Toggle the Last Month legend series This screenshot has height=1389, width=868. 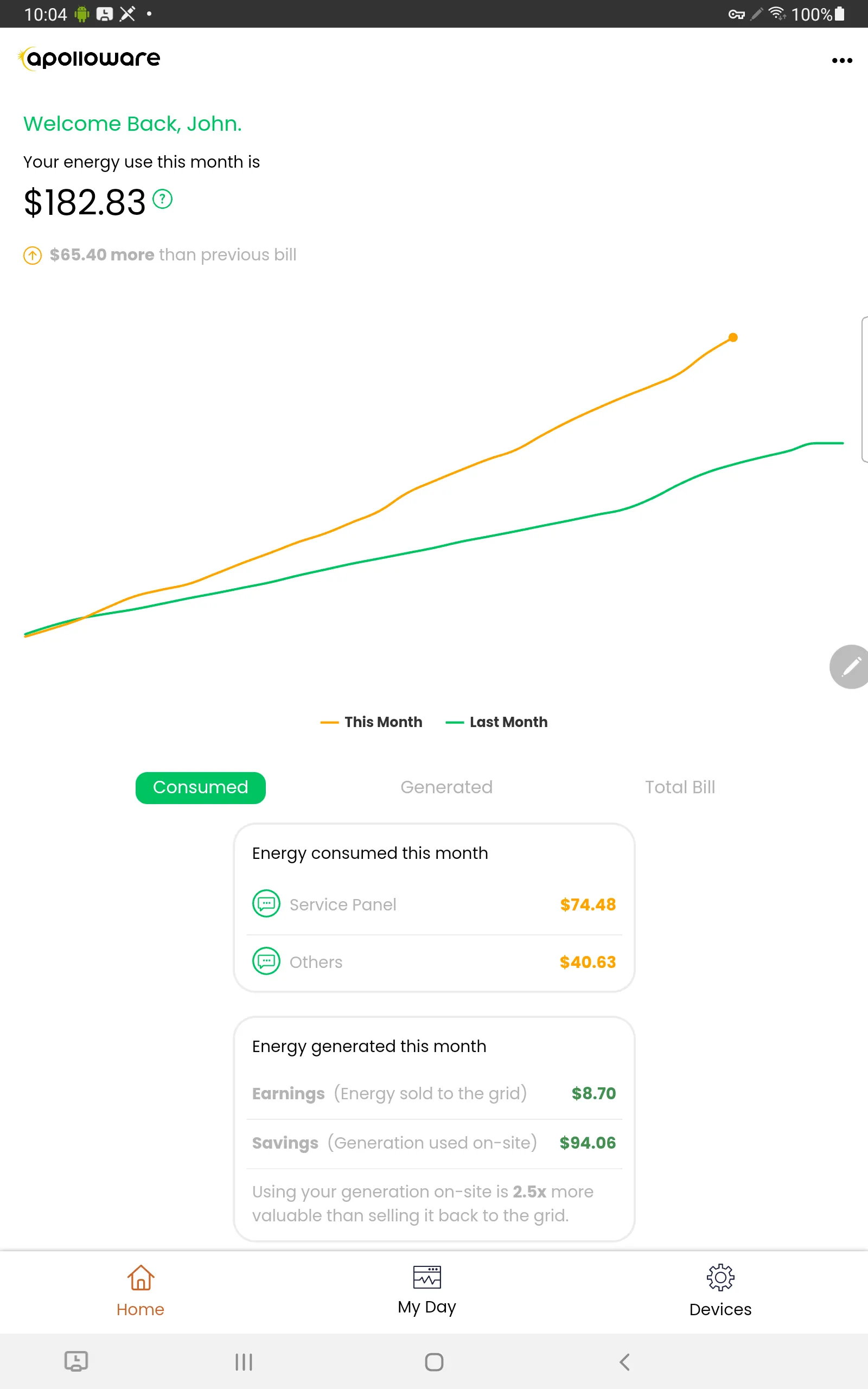coord(496,722)
